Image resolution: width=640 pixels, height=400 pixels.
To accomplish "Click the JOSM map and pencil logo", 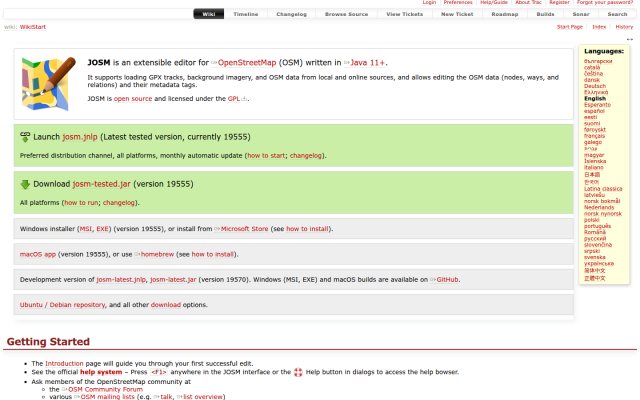I will click(x=48, y=84).
